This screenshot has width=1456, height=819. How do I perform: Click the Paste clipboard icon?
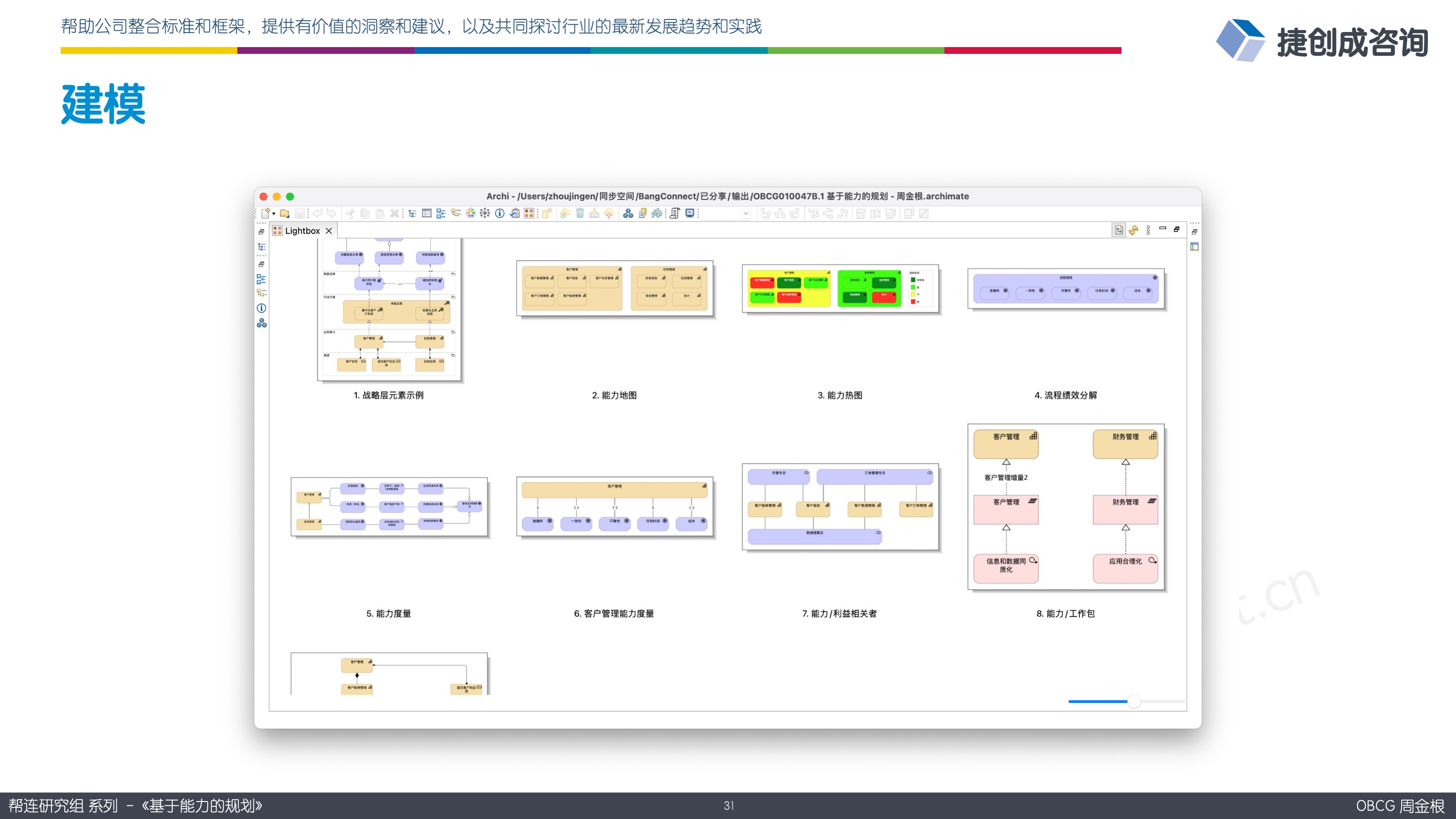[x=380, y=213]
